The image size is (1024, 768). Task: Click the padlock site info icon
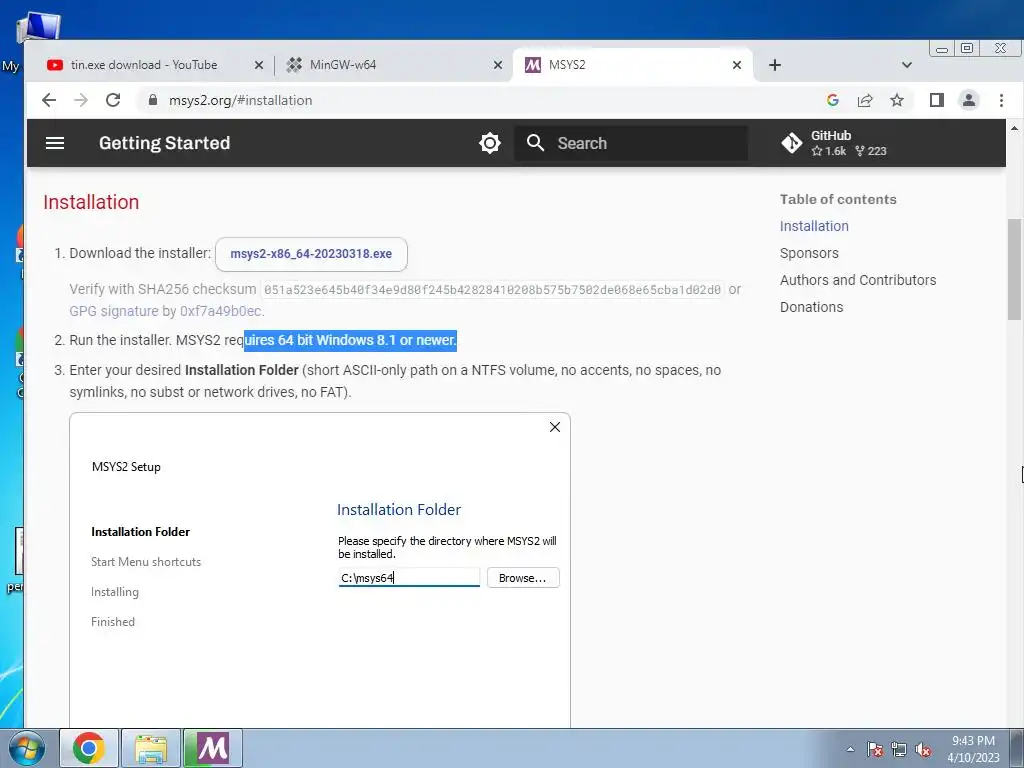(153, 100)
